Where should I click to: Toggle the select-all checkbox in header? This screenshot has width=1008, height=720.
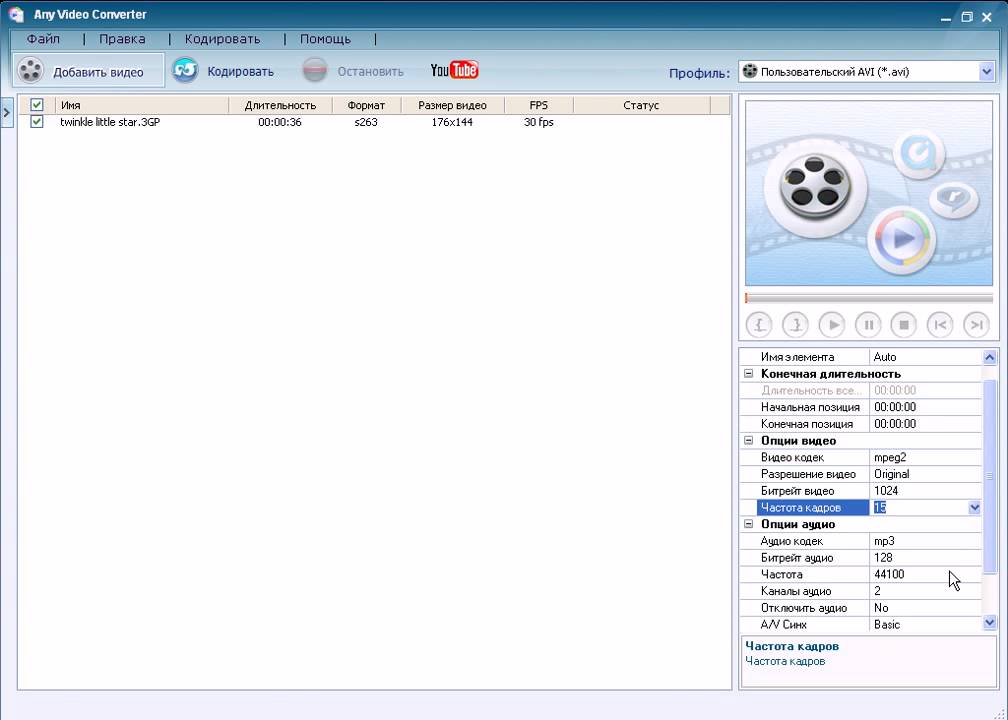coord(37,105)
